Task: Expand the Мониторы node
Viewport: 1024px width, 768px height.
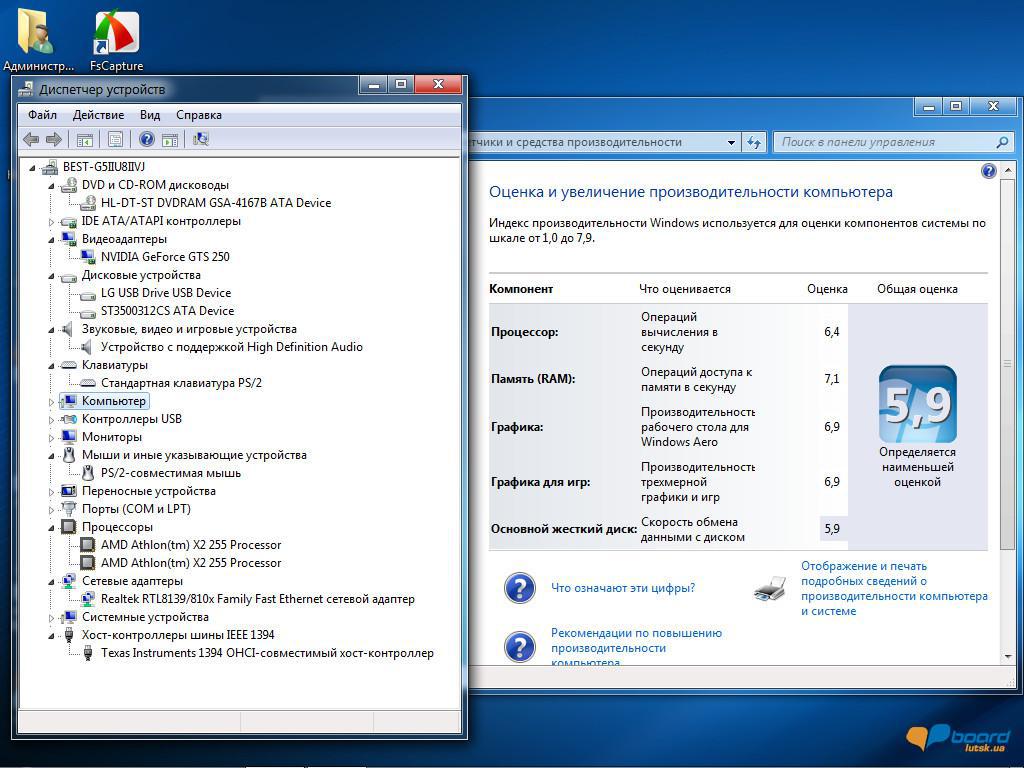Action: (x=52, y=437)
